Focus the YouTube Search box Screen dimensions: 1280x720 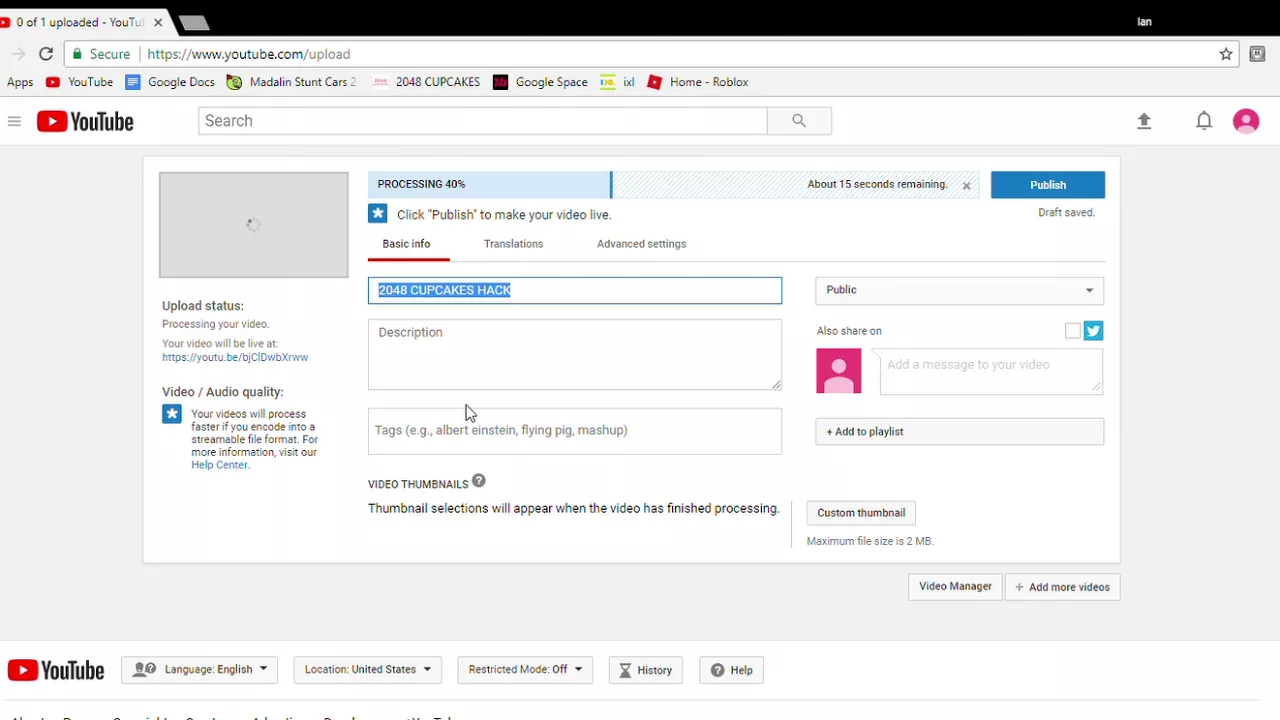click(483, 121)
